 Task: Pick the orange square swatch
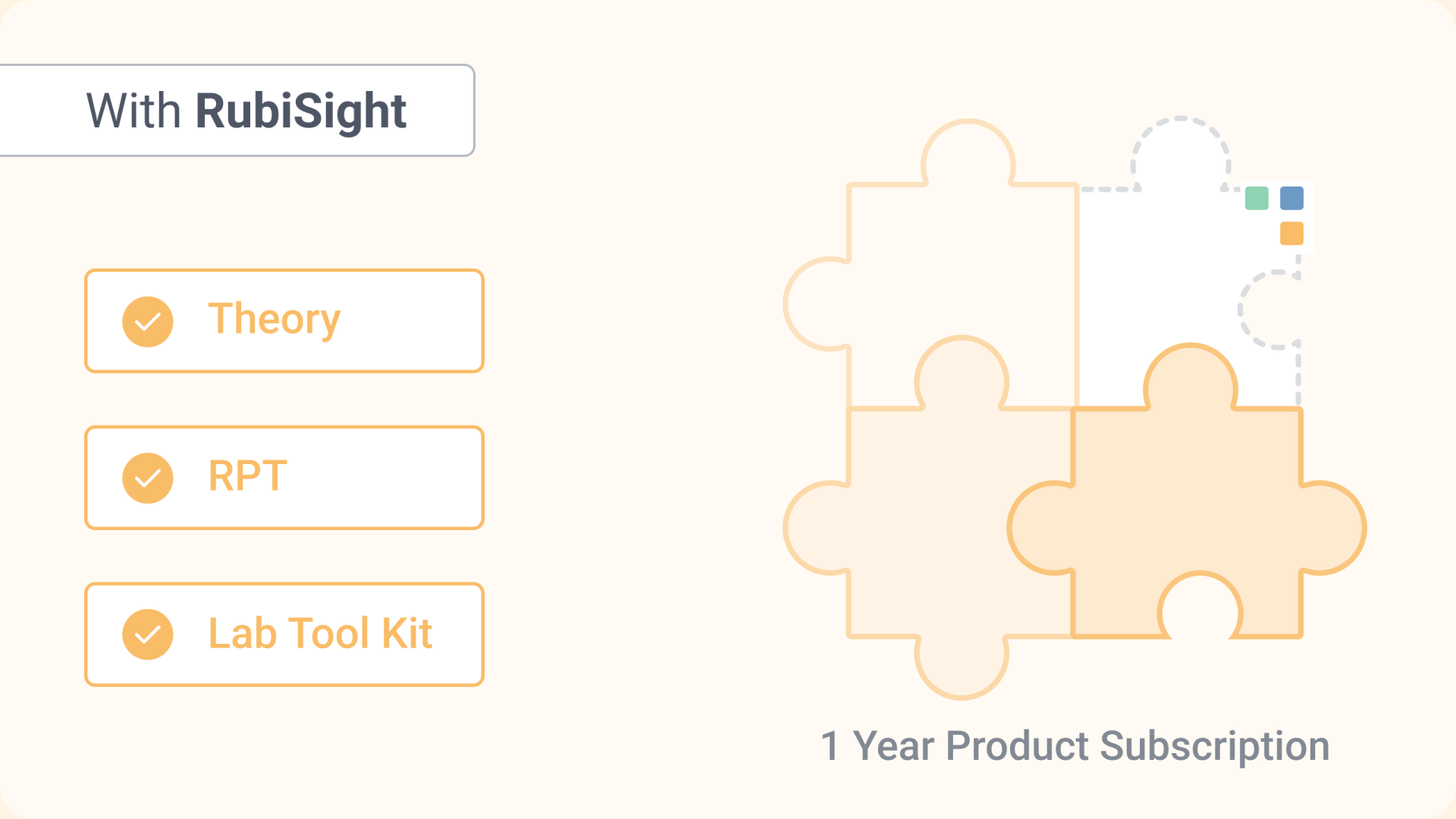tap(1291, 234)
